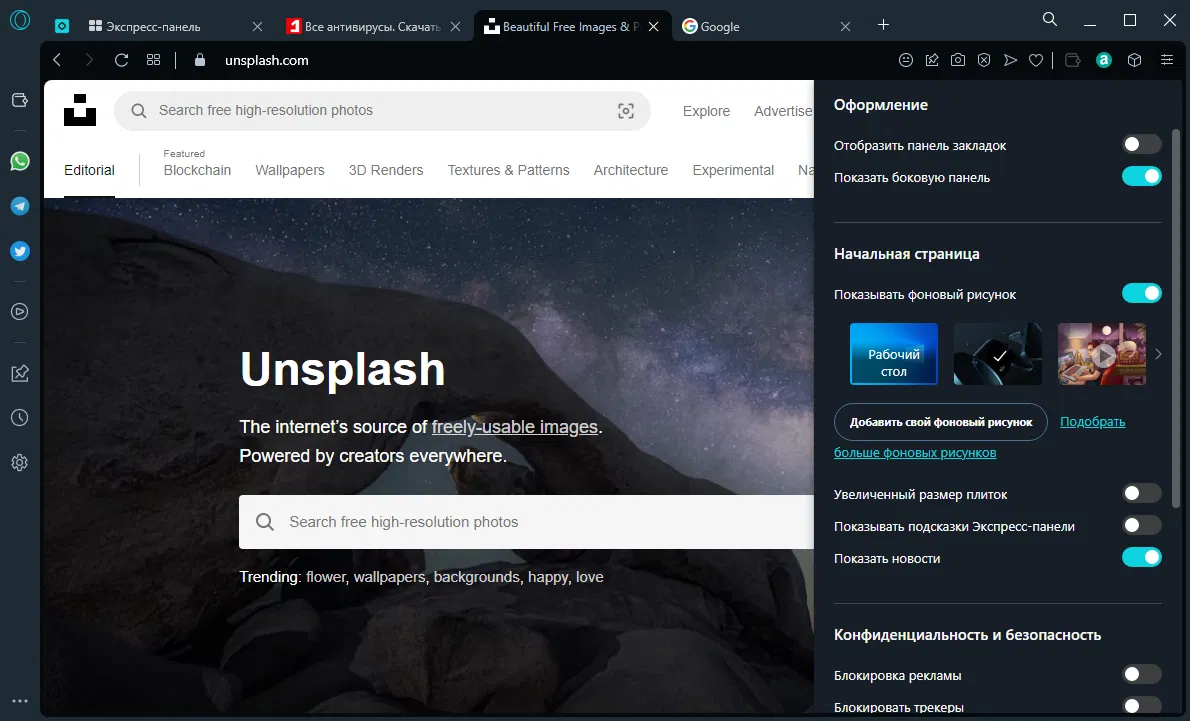1190x721 pixels.
Task: Select Editorial category on Unsplash
Action: pyautogui.click(x=90, y=170)
